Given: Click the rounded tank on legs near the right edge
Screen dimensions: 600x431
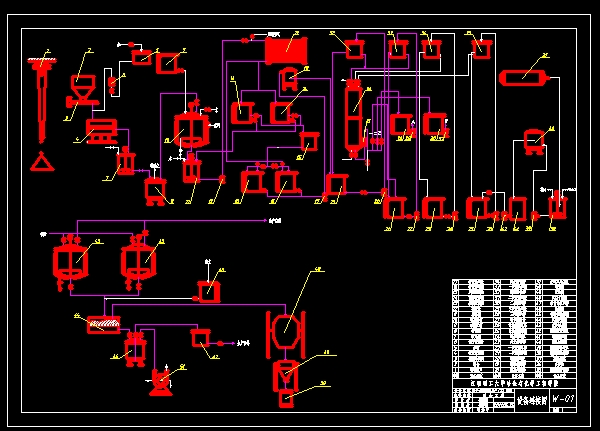Looking at the screenshot, I should [x=534, y=142].
